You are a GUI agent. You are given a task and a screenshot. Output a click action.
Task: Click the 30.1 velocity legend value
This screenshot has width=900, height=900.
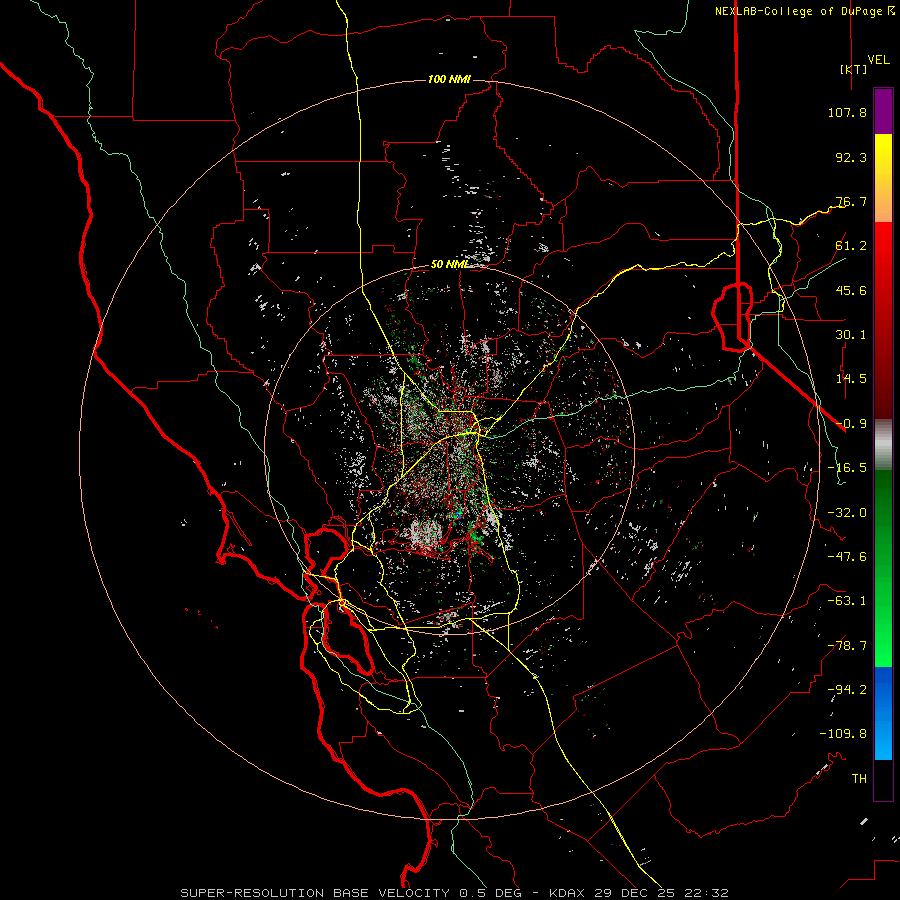(851, 335)
